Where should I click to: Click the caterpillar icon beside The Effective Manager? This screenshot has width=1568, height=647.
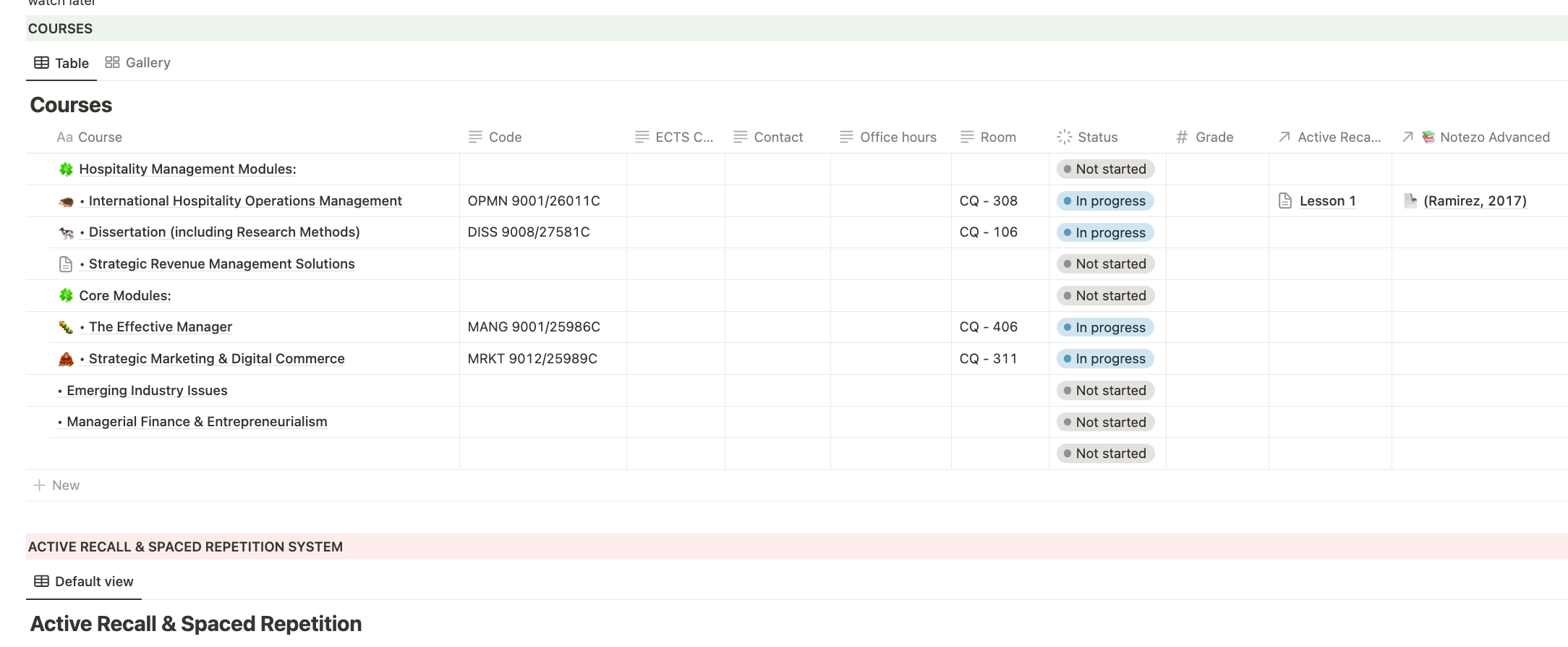tap(66, 327)
